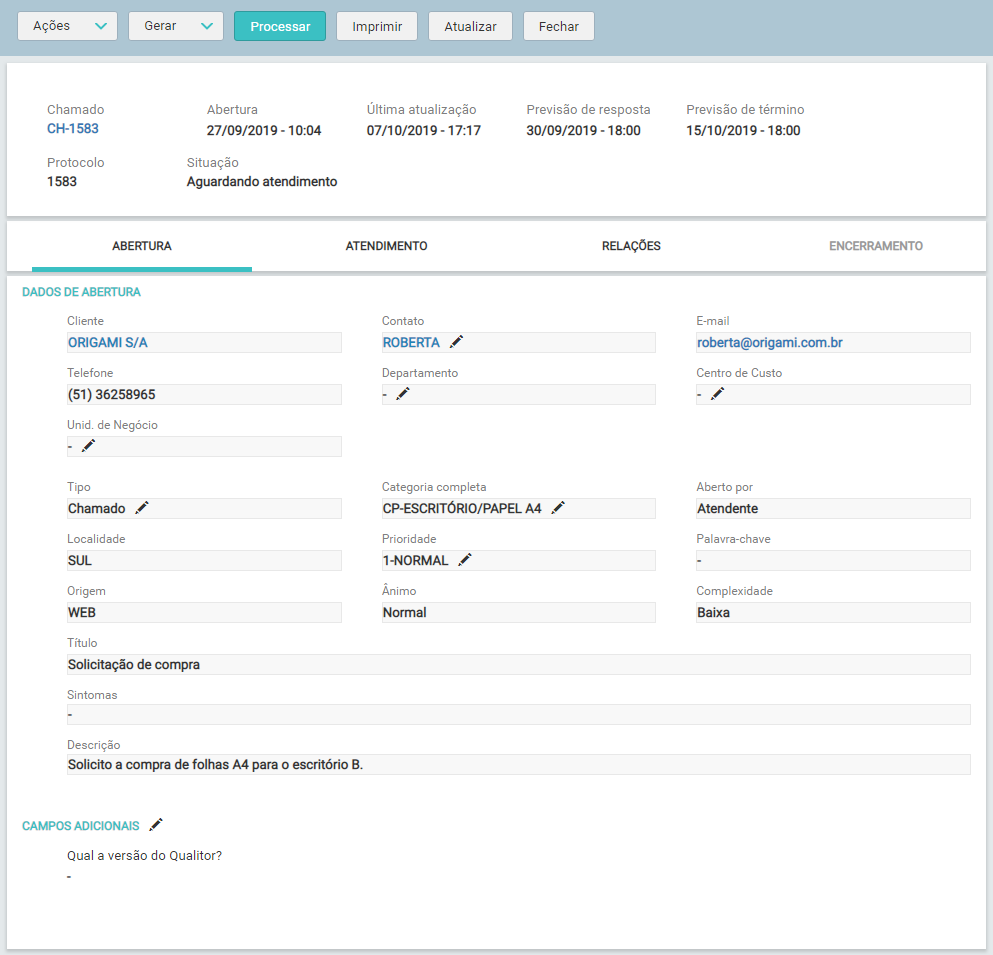993x955 pixels.
Task: Click Abertura date 27/09/2019 - 10:04
Action: [x=263, y=130]
